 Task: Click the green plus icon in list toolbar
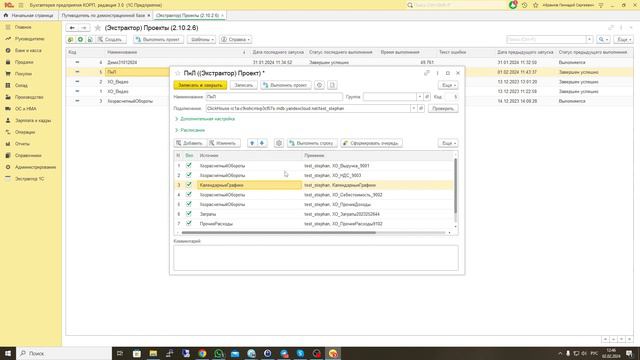coord(80,40)
